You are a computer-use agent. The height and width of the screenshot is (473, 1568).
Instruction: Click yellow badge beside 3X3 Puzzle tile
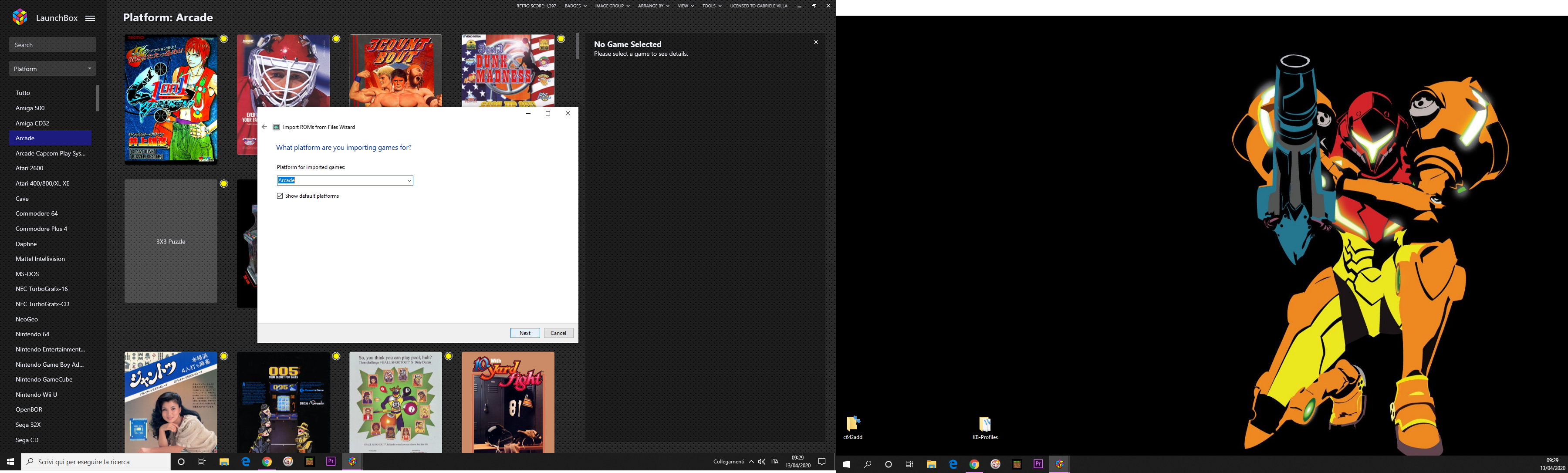coord(224,184)
